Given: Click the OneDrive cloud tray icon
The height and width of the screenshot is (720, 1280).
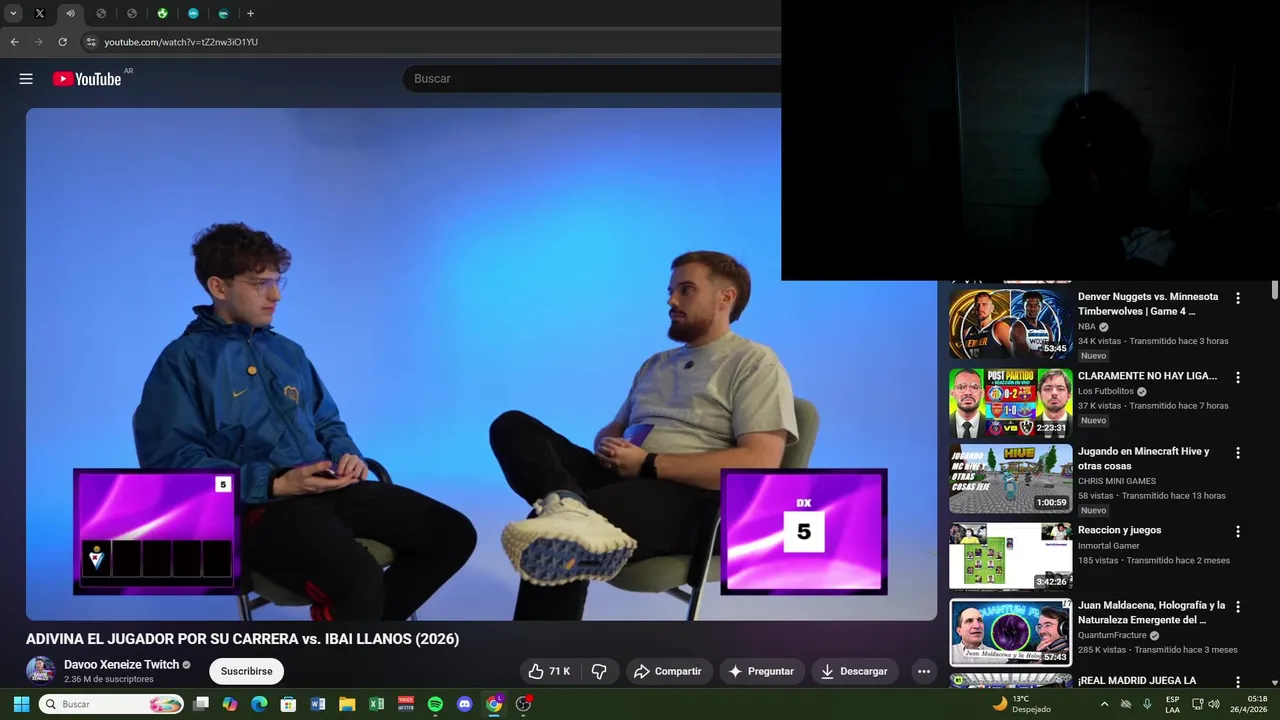Looking at the screenshot, I should pyautogui.click(x=1126, y=704).
